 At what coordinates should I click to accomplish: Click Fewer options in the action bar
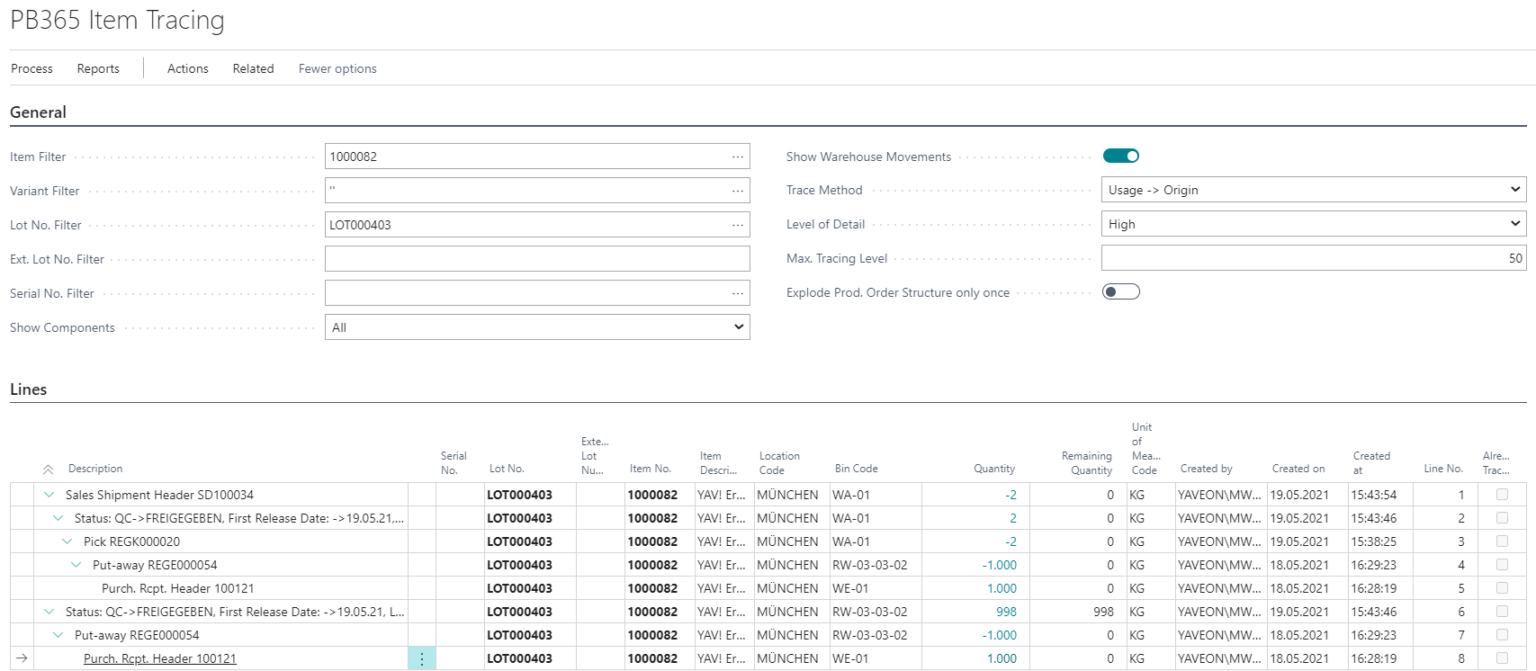click(x=340, y=69)
